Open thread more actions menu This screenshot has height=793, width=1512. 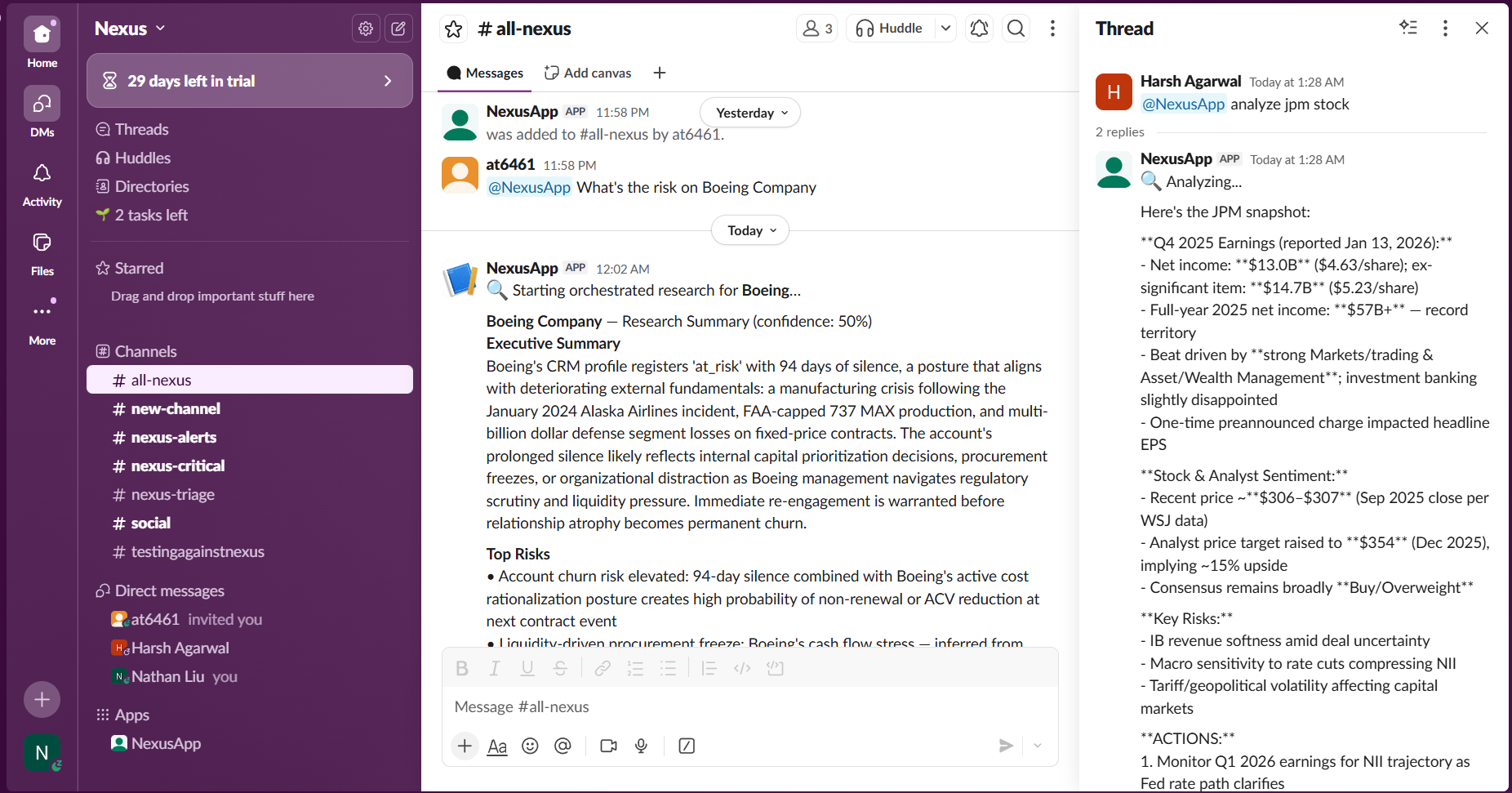pyautogui.click(x=1445, y=28)
